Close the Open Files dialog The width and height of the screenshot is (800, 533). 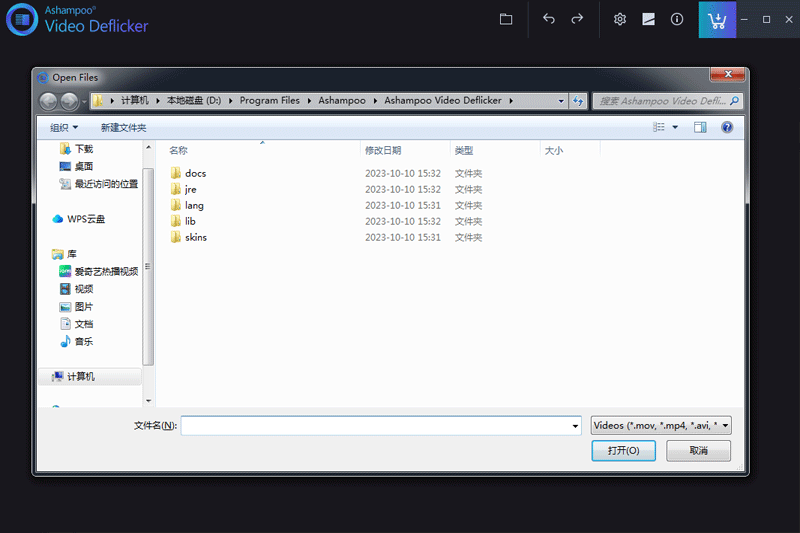tap(728, 74)
